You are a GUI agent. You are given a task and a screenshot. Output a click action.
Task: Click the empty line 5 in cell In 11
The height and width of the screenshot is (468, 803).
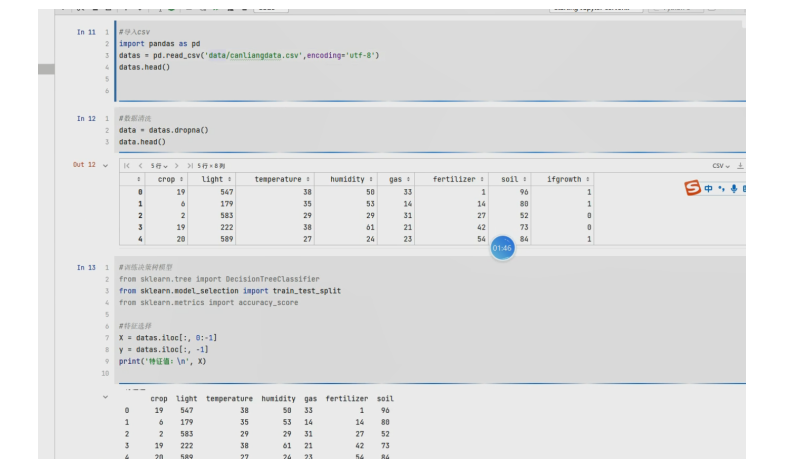pos(430,79)
